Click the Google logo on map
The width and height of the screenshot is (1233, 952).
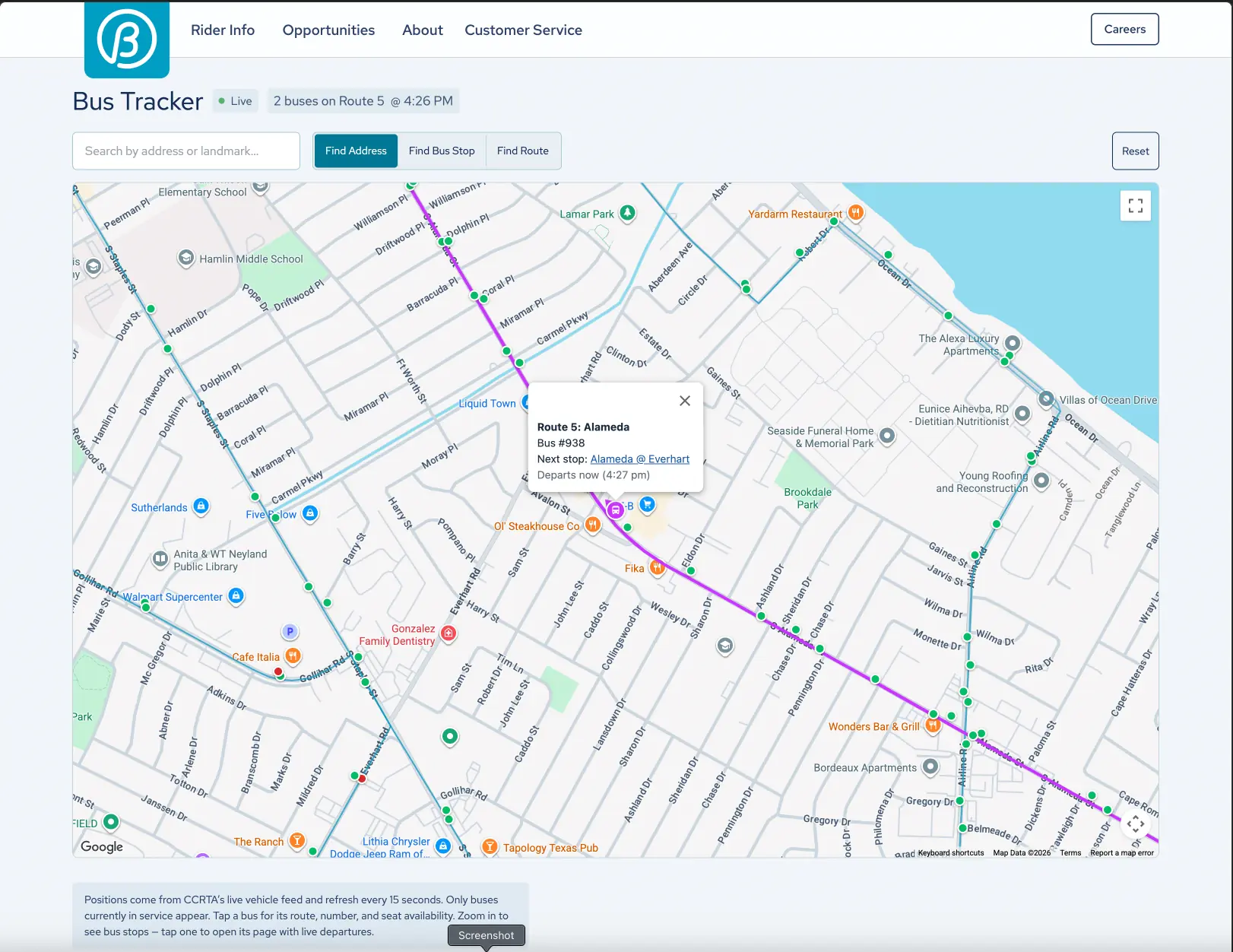(102, 846)
